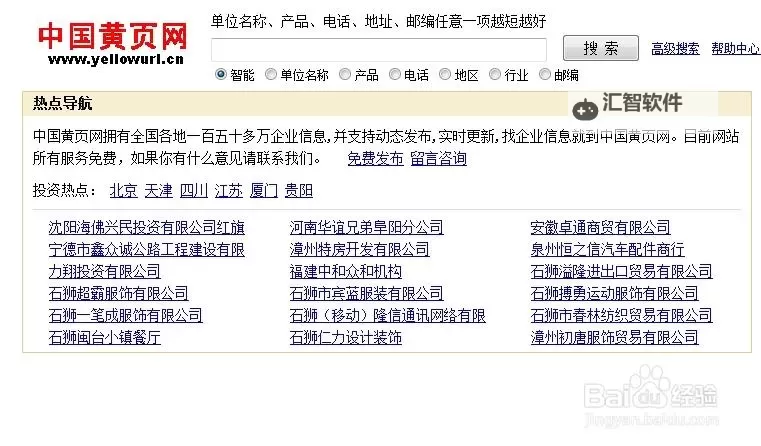The width and height of the screenshot is (761, 446).
Task: Open the 高级搜索 advanced search link
Action: point(675,49)
